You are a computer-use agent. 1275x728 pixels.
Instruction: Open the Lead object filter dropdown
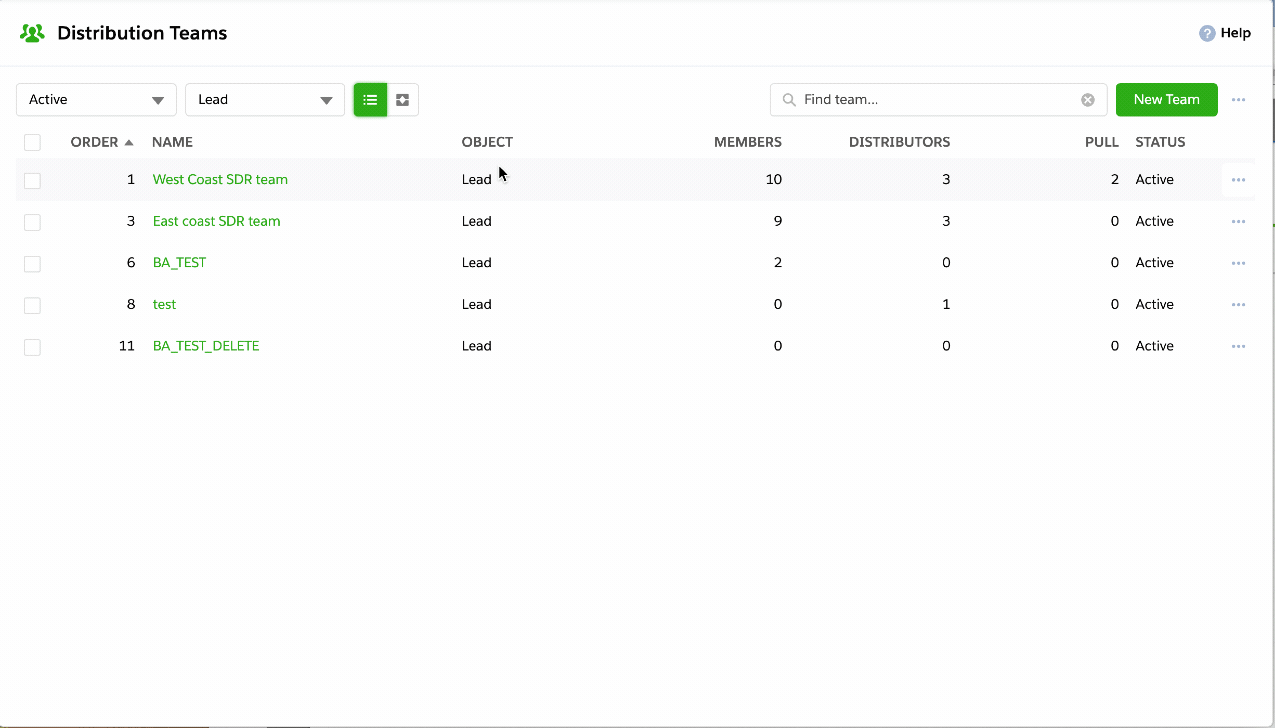[265, 100]
